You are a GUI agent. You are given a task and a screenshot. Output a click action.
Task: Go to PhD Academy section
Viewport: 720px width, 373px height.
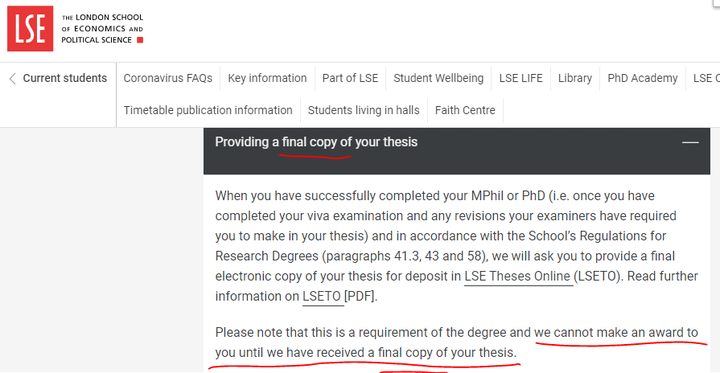pyautogui.click(x=642, y=79)
